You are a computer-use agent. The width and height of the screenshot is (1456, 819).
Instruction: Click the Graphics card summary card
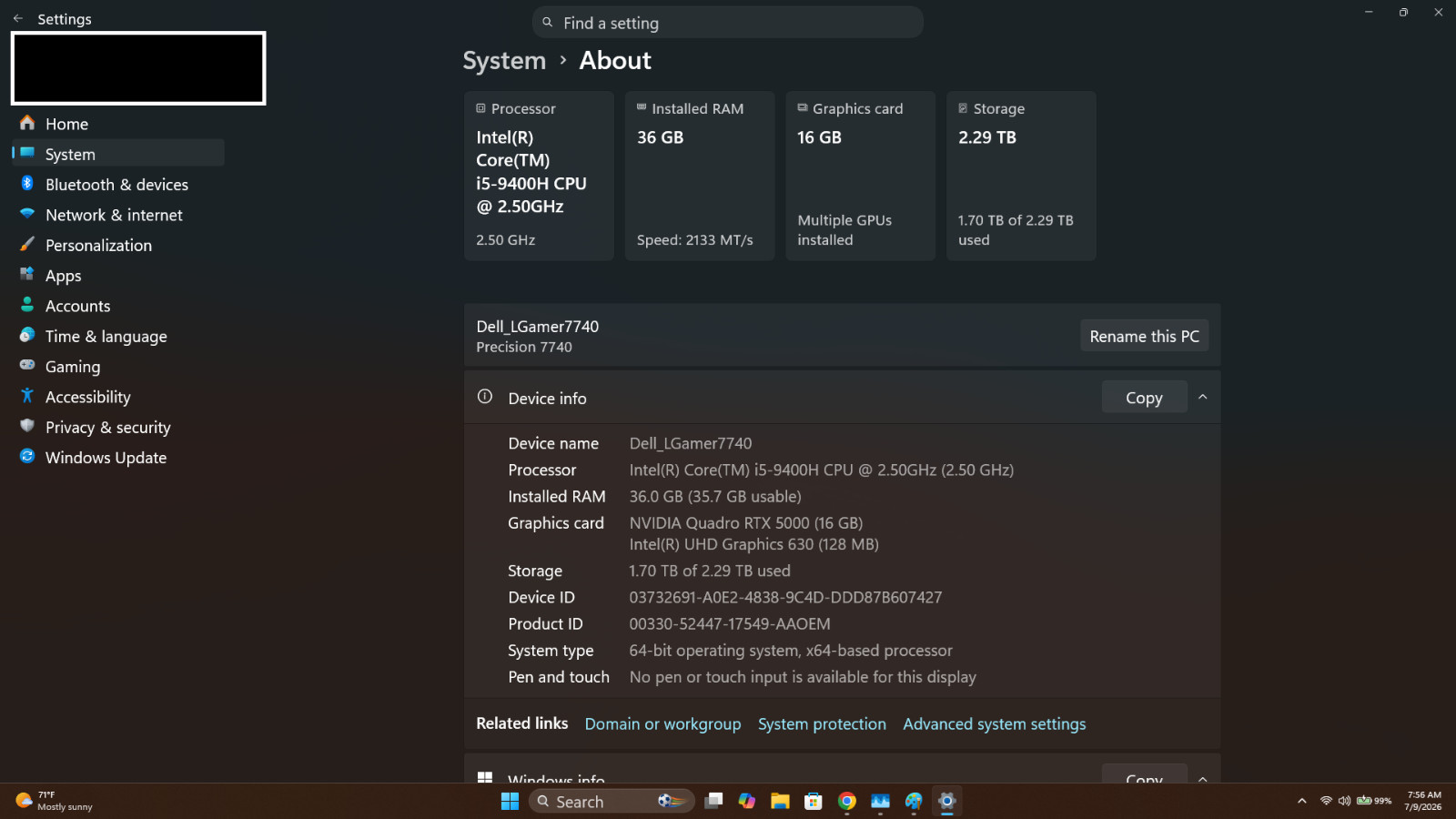[861, 176]
